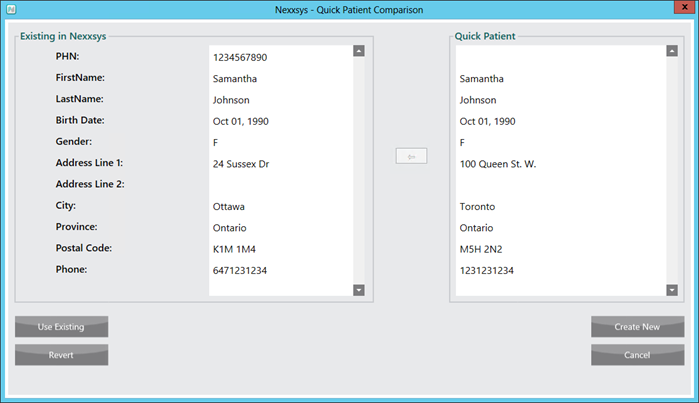Click the Address Line 1: label
The image size is (699, 403).
point(89,163)
